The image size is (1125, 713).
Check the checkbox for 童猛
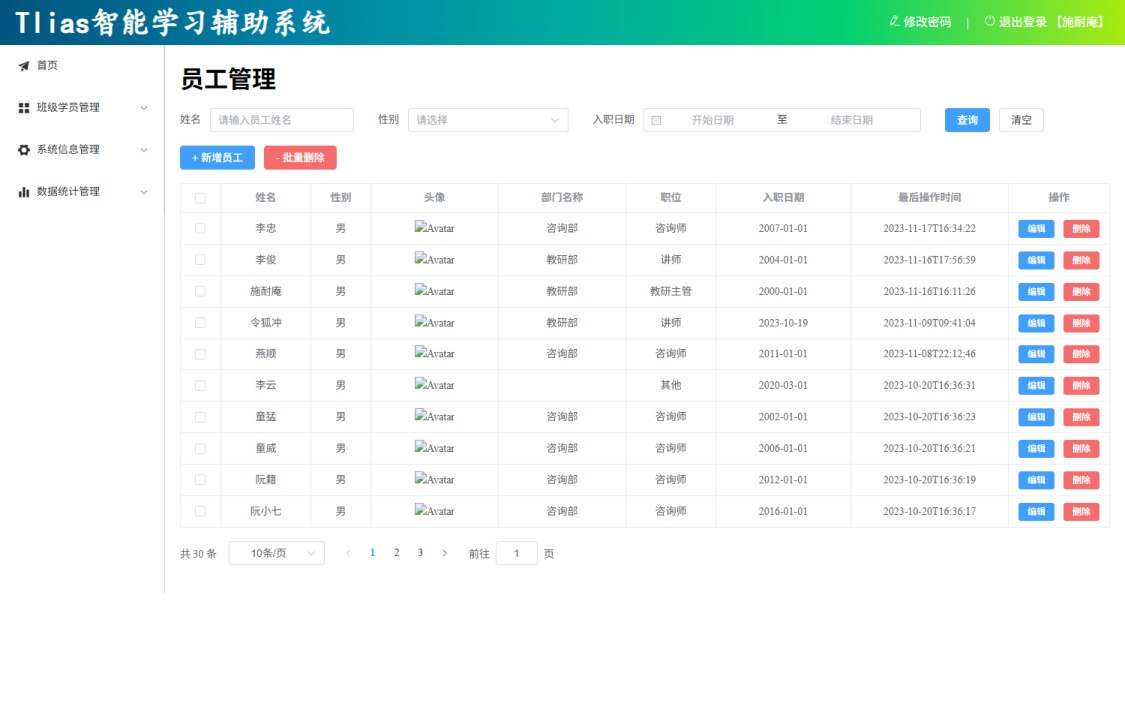(x=200, y=417)
